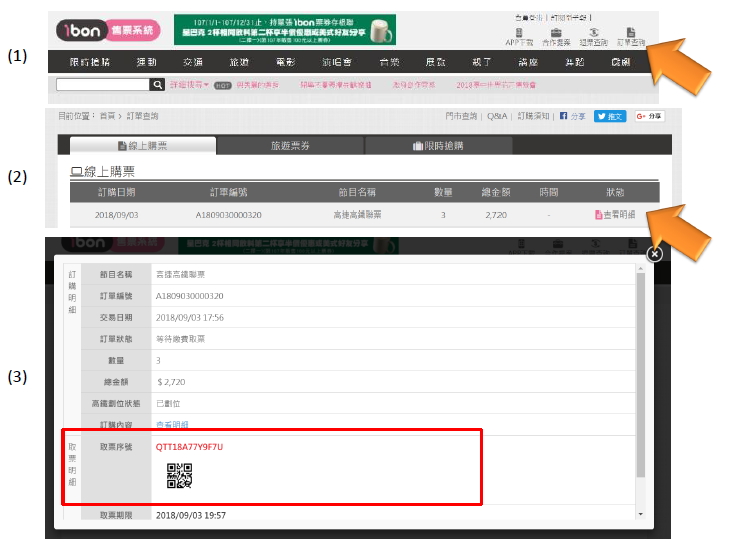This screenshot has width=733, height=550.
Task: Click the pink 查看明細 link in order row
Action: click(615, 214)
